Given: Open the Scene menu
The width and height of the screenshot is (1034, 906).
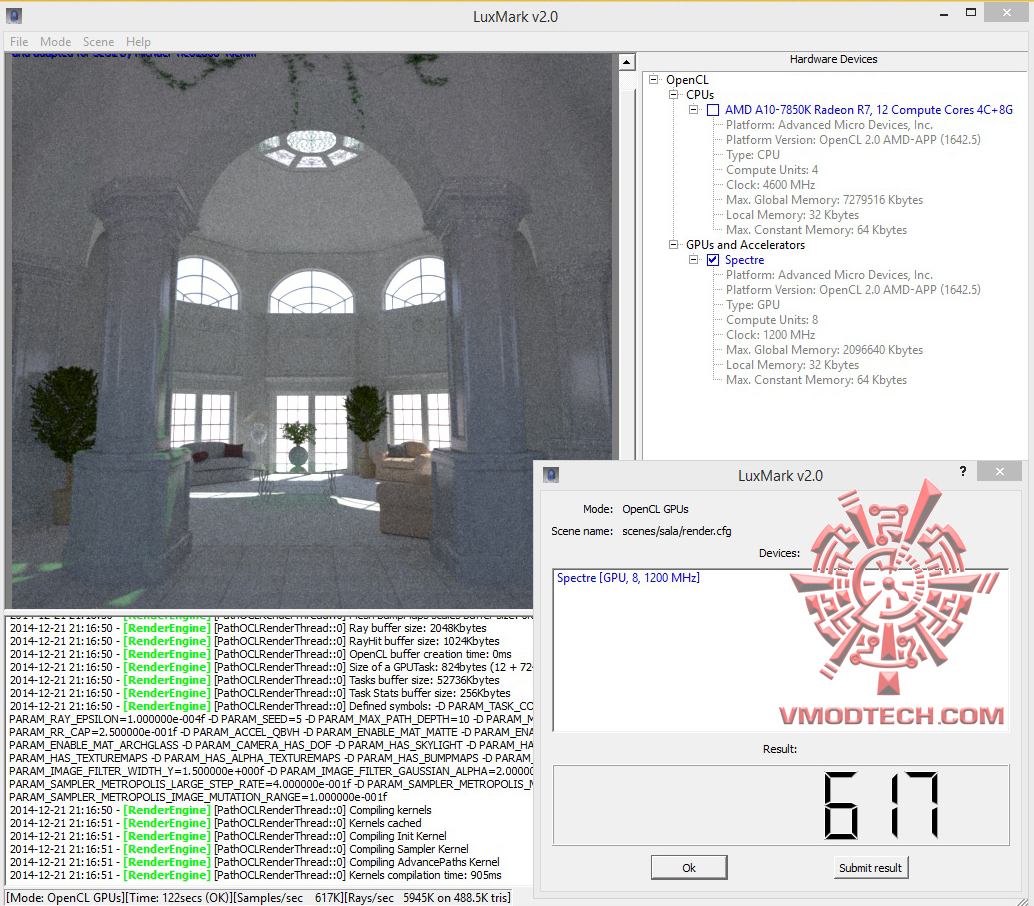Looking at the screenshot, I should click(98, 42).
